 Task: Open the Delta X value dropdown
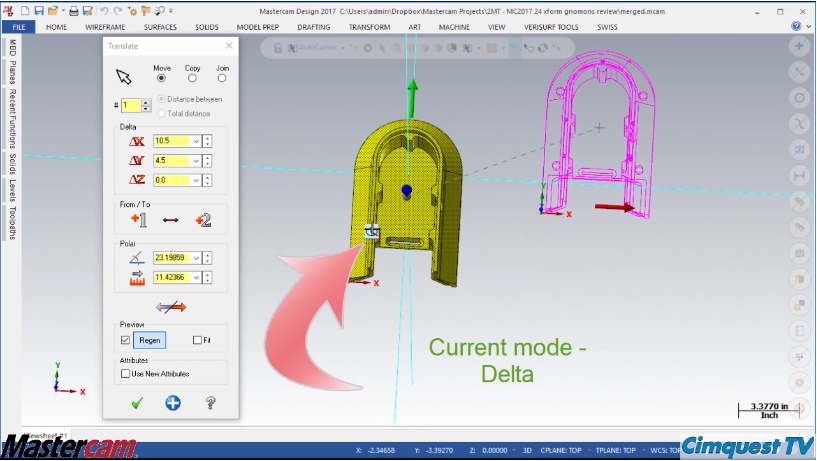[x=196, y=141]
